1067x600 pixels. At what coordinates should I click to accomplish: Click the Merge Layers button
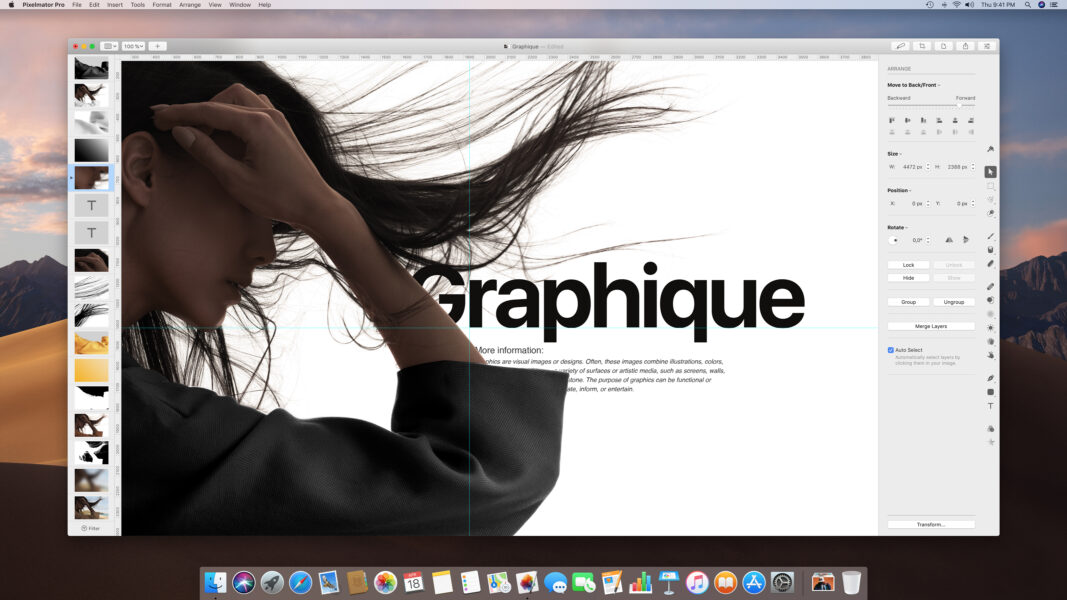pyautogui.click(x=931, y=325)
